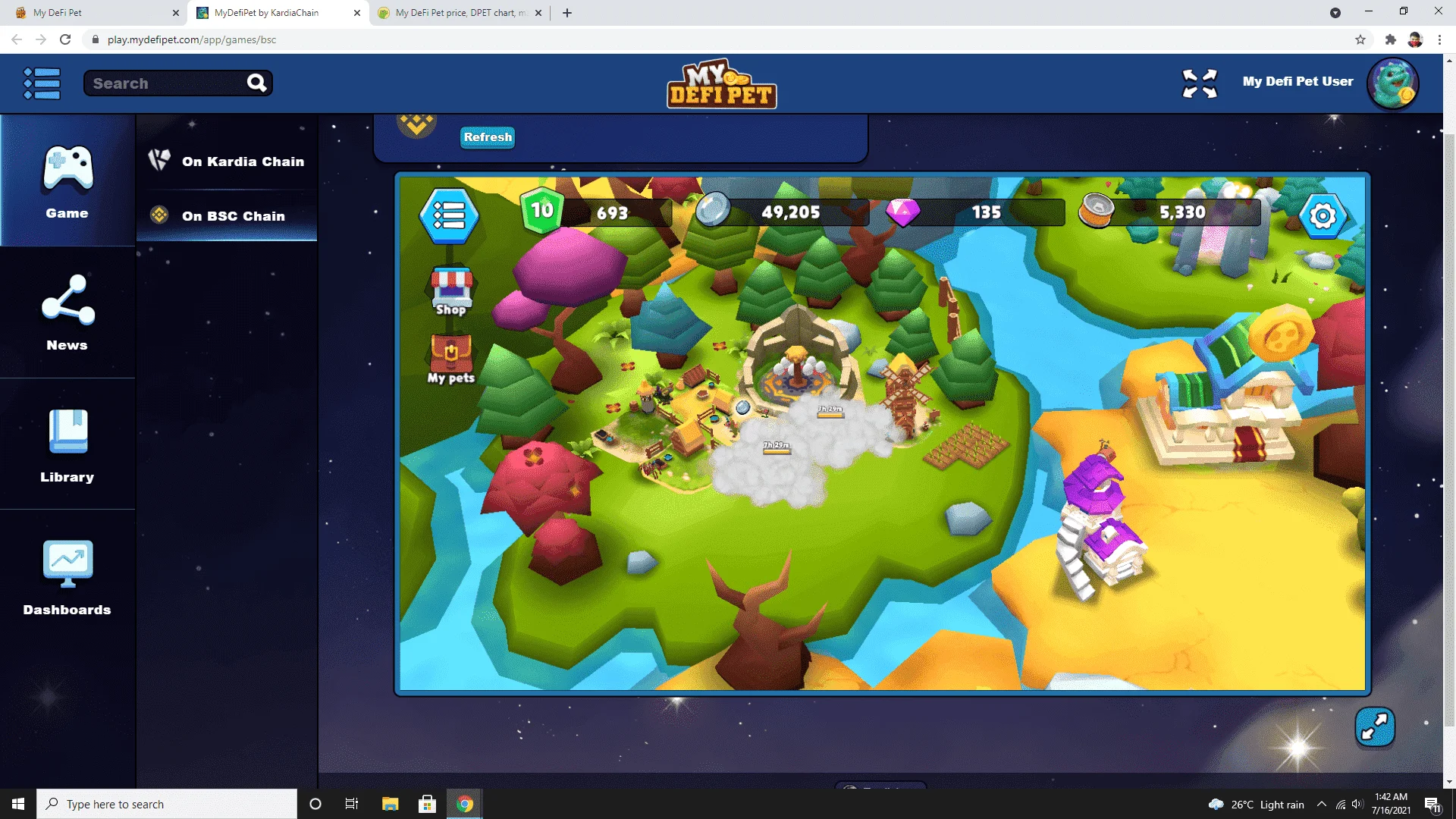The width and height of the screenshot is (1456, 819).
Task: Open the Windows Start menu
Action: coord(18,804)
